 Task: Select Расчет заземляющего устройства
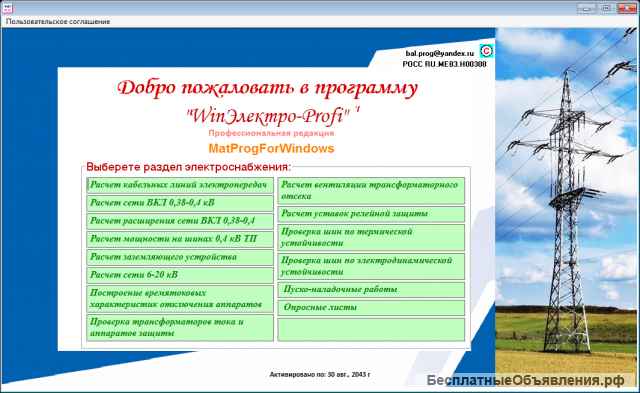click(180, 257)
